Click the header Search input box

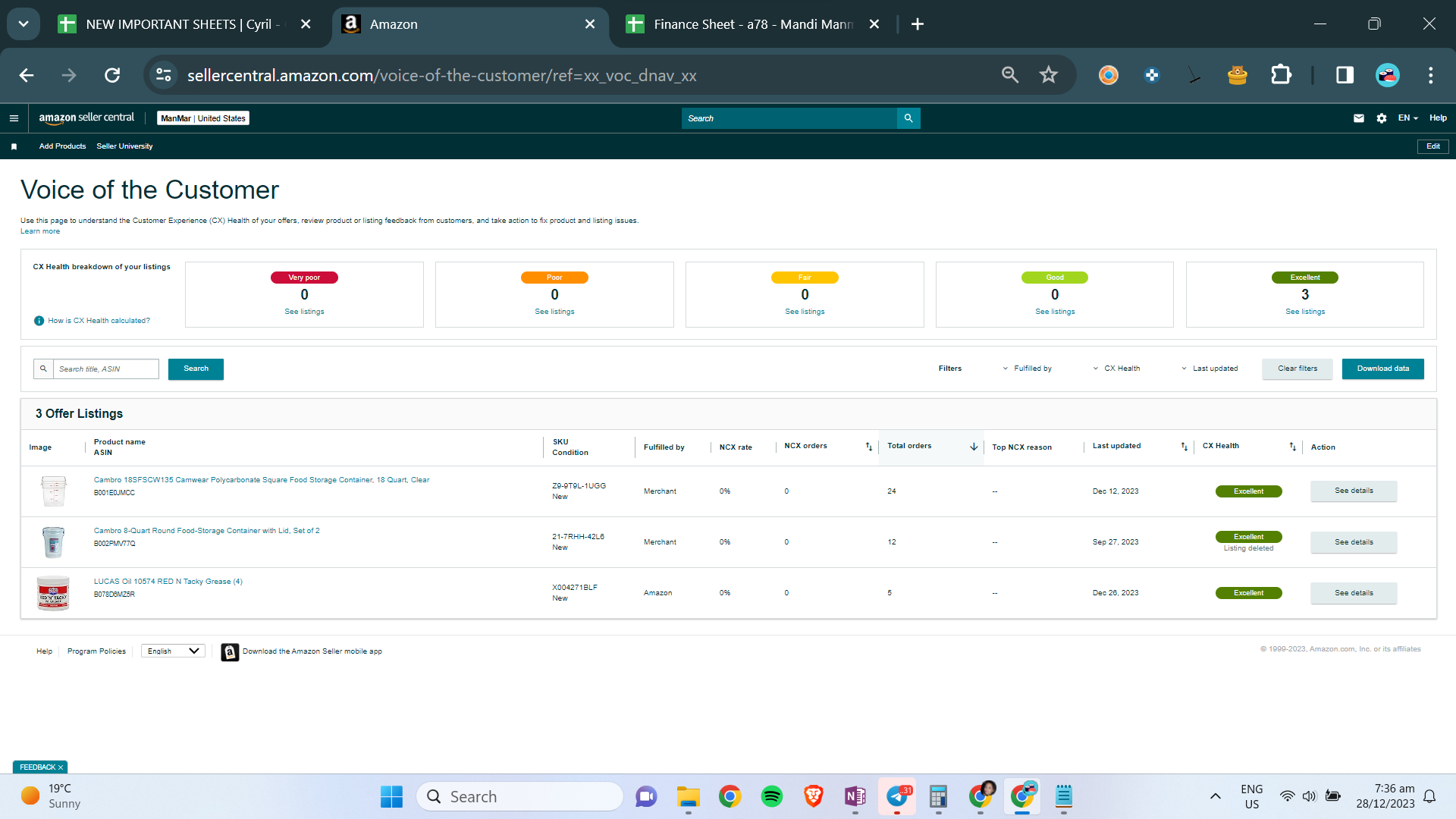point(789,118)
